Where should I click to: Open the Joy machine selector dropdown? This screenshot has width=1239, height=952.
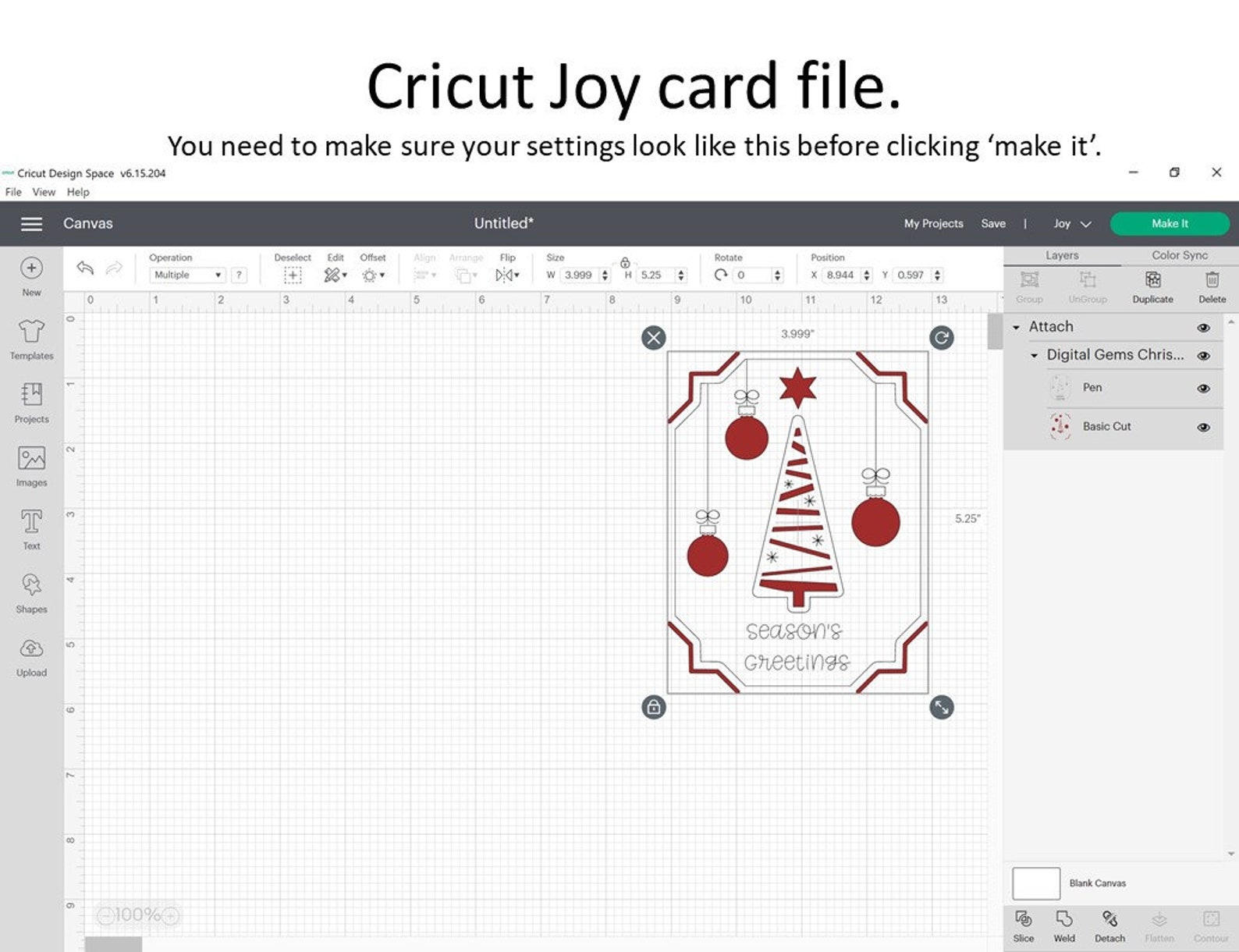1072,224
